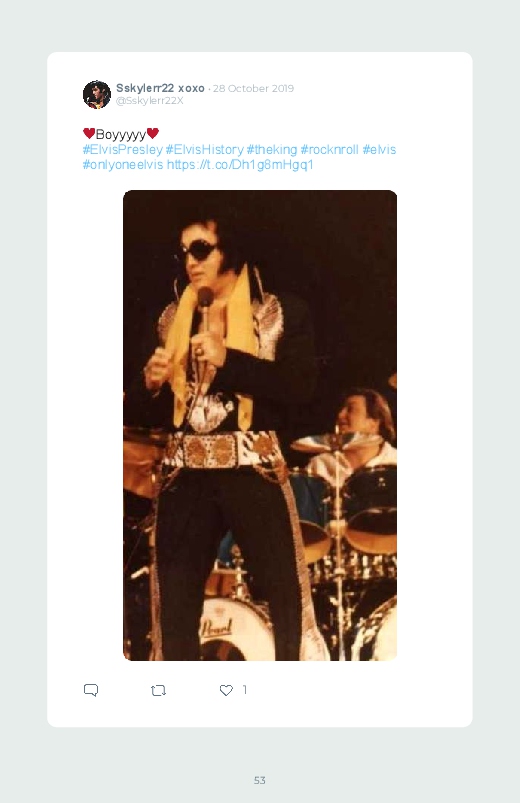This screenshot has height=803, width=520.
Task: Open the 28 October 2019 timestamp
Action: 254,88
